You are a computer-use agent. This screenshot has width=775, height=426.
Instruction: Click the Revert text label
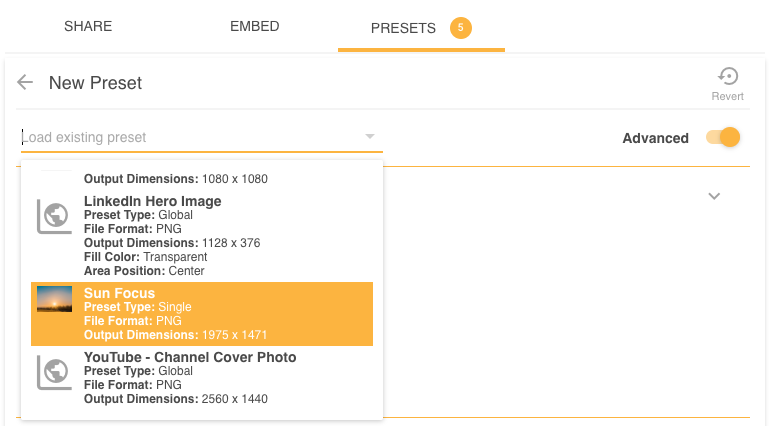tap(728, 96)
